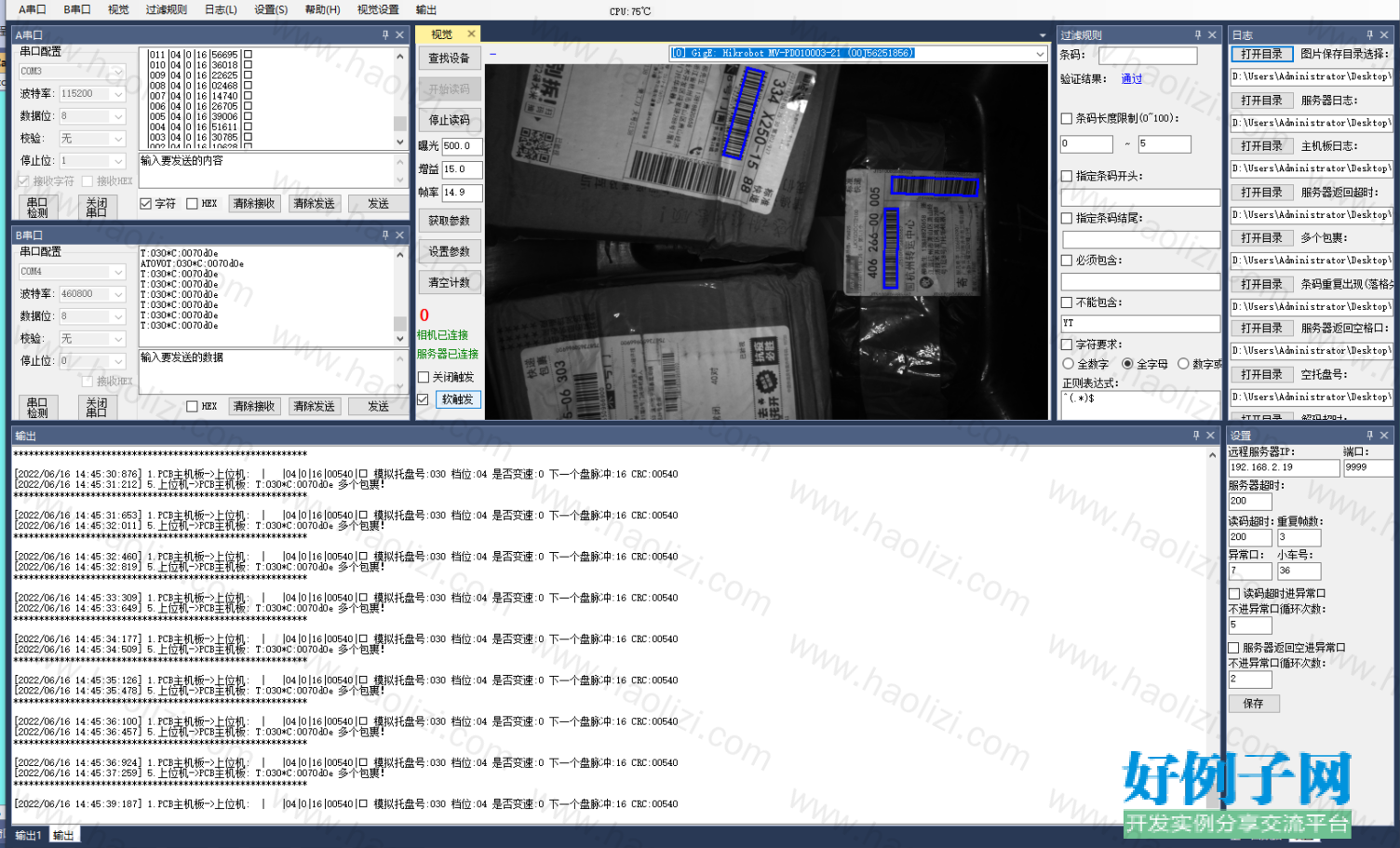Open the 115200 baud rate dropdown
Viewport: 1400px width, 848px height.
118,94
